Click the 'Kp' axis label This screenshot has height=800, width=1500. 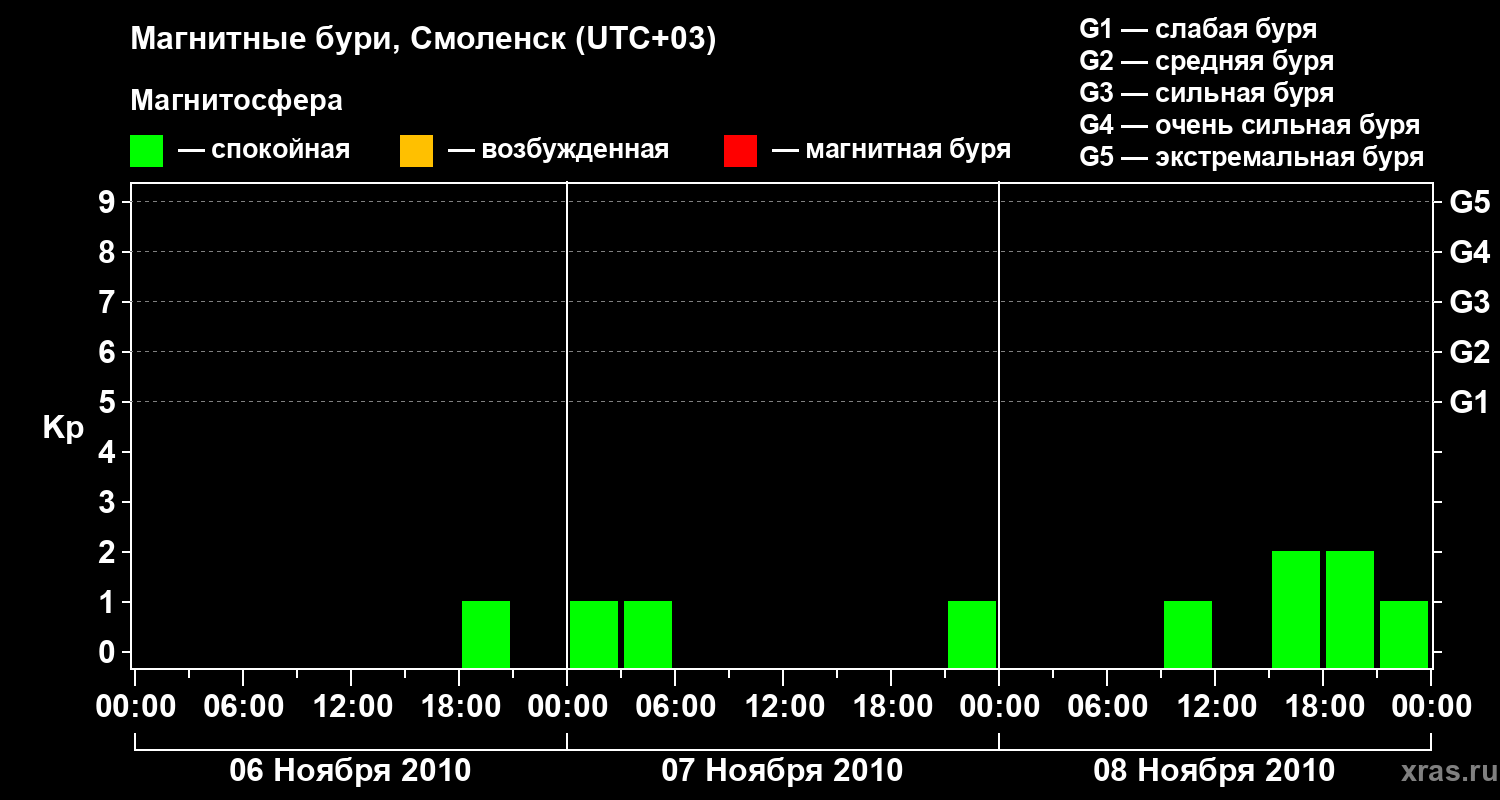[x=63, y=428]
